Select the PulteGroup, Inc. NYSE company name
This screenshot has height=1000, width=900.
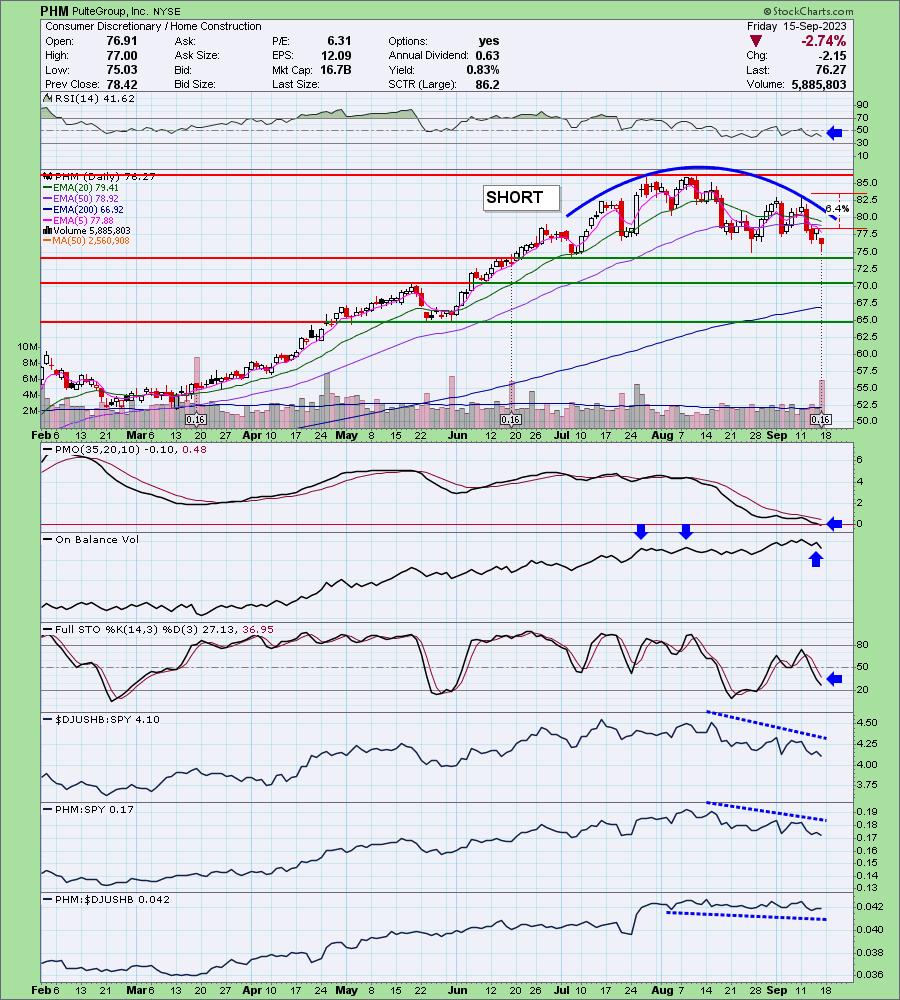126,11
